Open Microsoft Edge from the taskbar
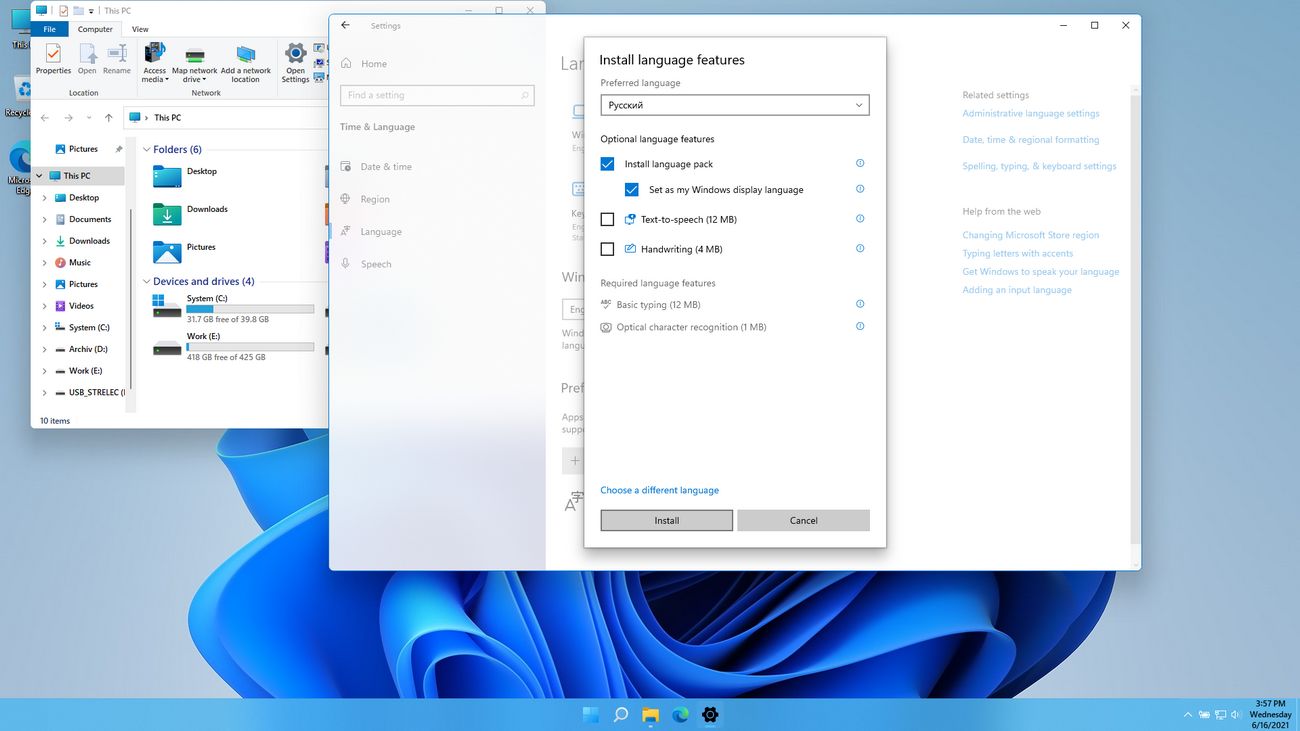This screenshot has width=1300, height=731. click(x=680, y=715)
